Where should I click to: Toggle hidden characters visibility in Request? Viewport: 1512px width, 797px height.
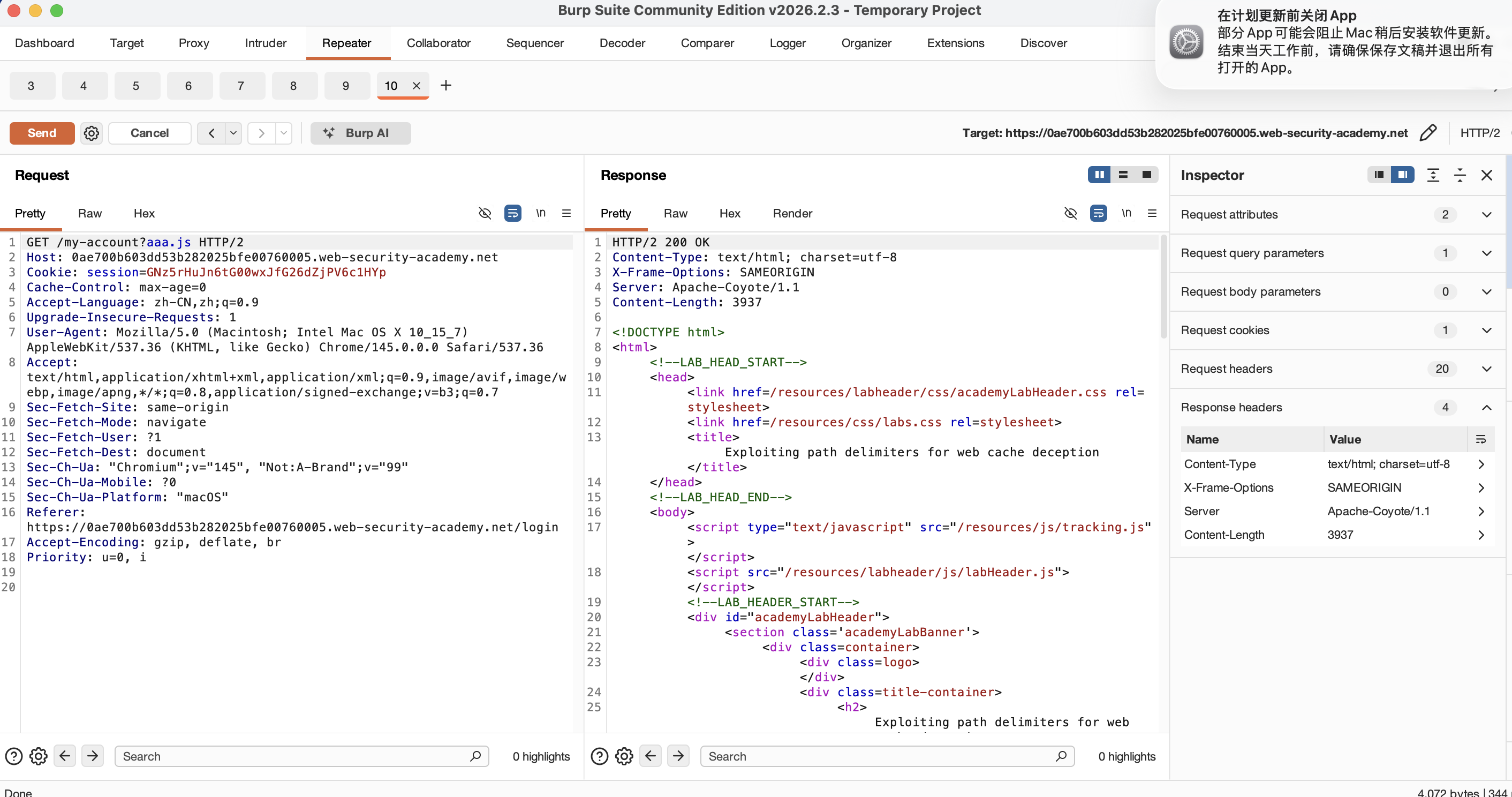(x=485, y=213)
